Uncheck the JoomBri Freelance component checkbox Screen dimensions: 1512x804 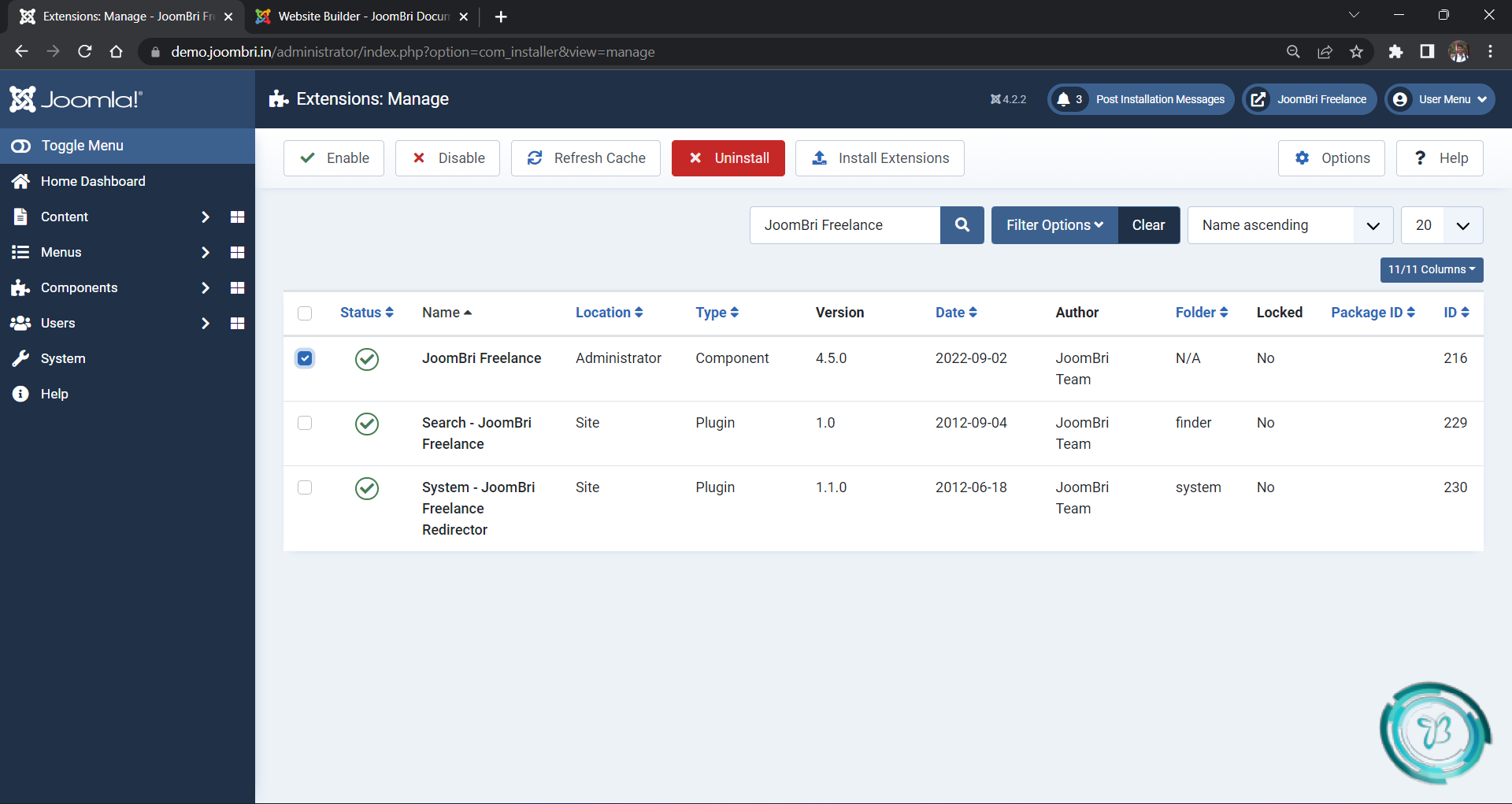[305, 358]
